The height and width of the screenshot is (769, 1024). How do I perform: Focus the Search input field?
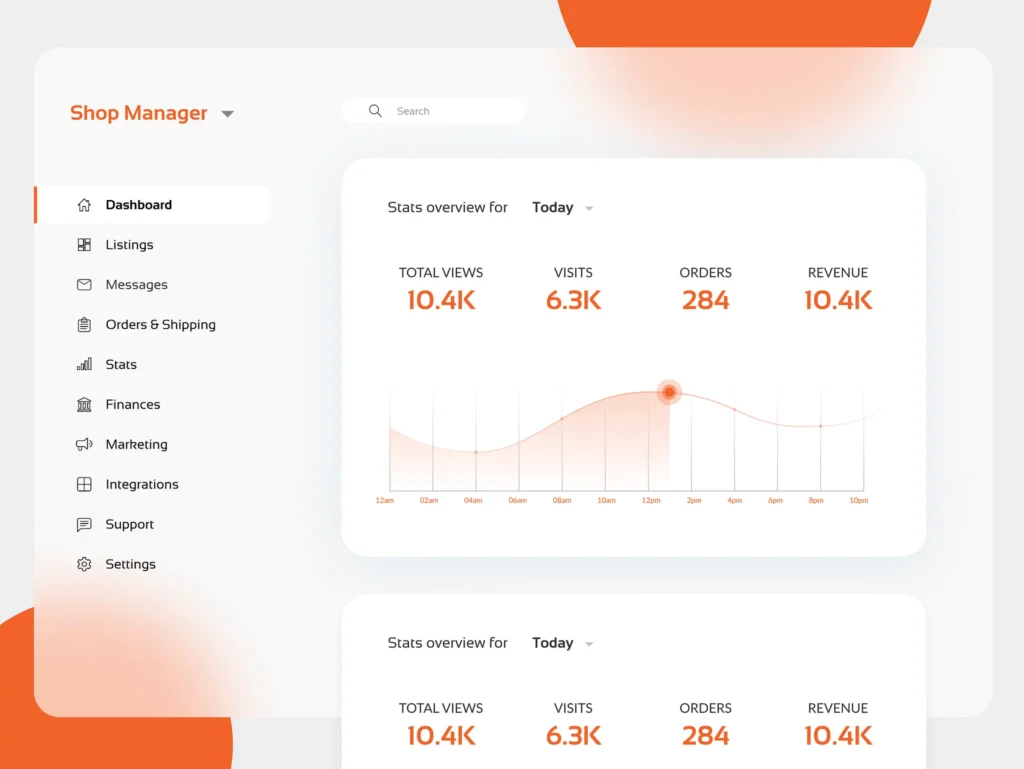click(450, 111)
